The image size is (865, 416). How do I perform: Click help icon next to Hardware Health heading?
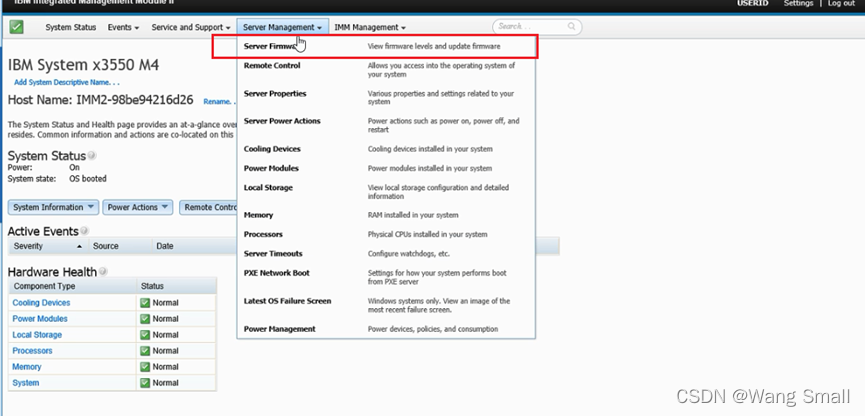(x=103, y=271)
